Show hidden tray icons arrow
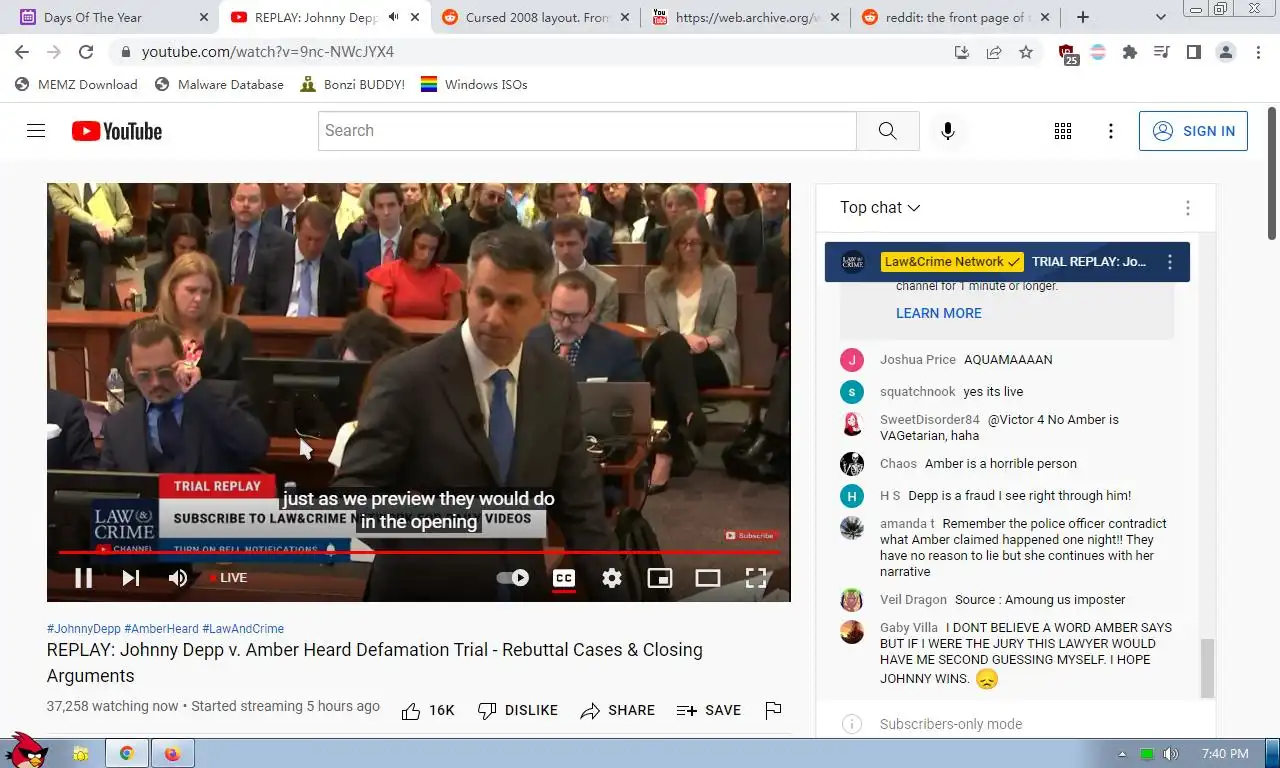This screenshot has height=768, width=1280. tap(1123, 754)
